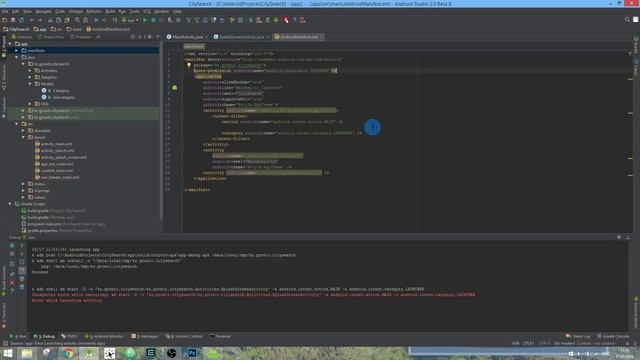Viewport: 640px width, 360px height.
Task: Click the green Run app toolbar button
Action: click(x=144, y=20)
